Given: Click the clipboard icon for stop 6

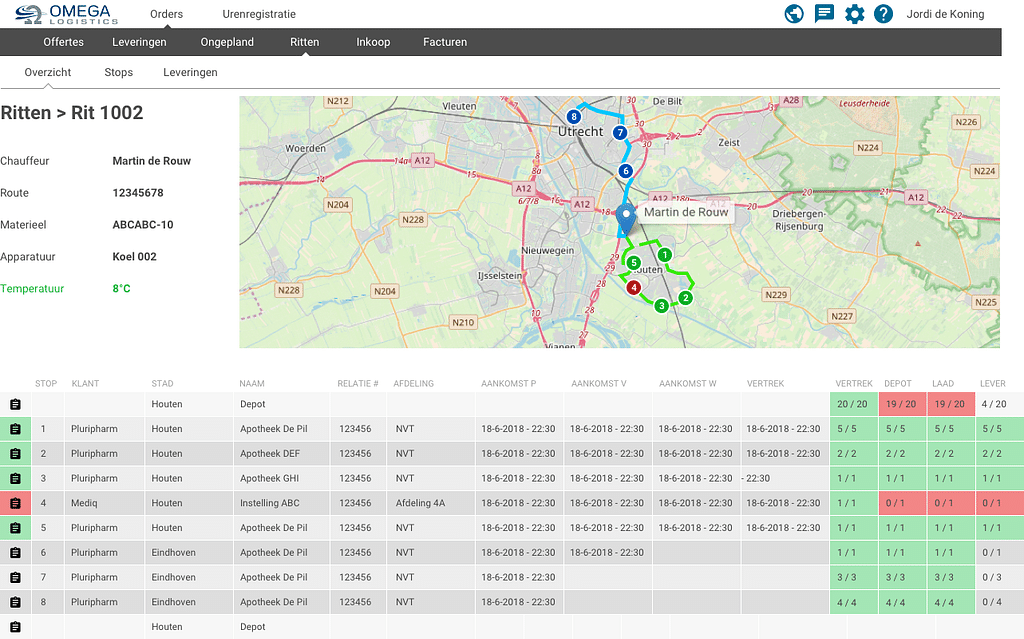Looking at the screenshot, I should point(15,553).
